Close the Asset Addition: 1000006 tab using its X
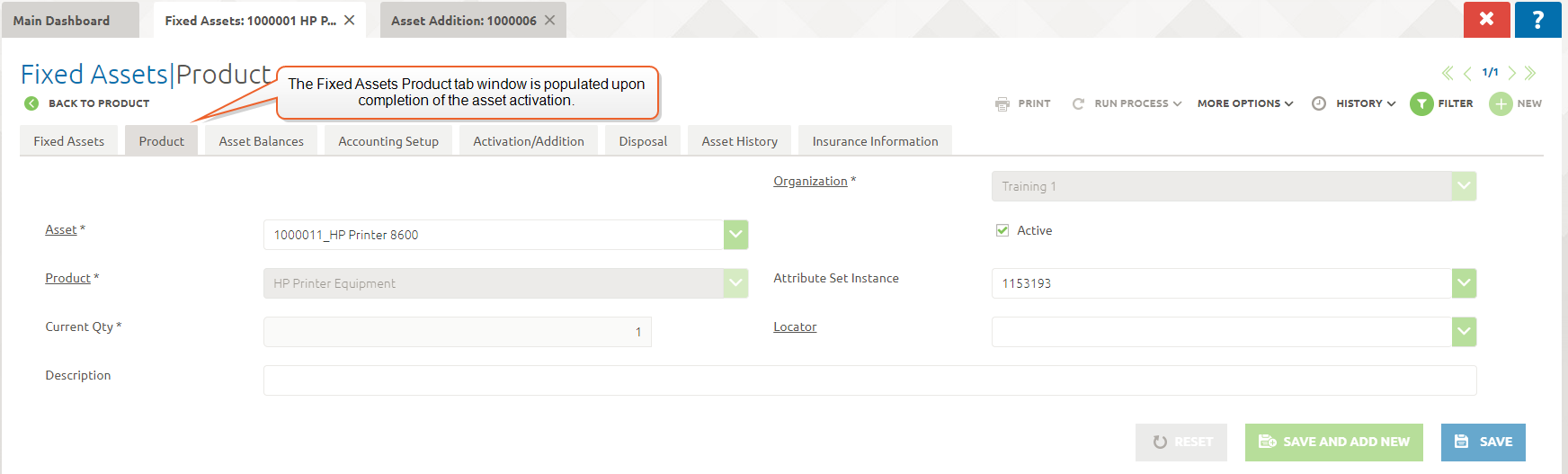This screenshot has width=1568, height=474. (x=549, y=20)
